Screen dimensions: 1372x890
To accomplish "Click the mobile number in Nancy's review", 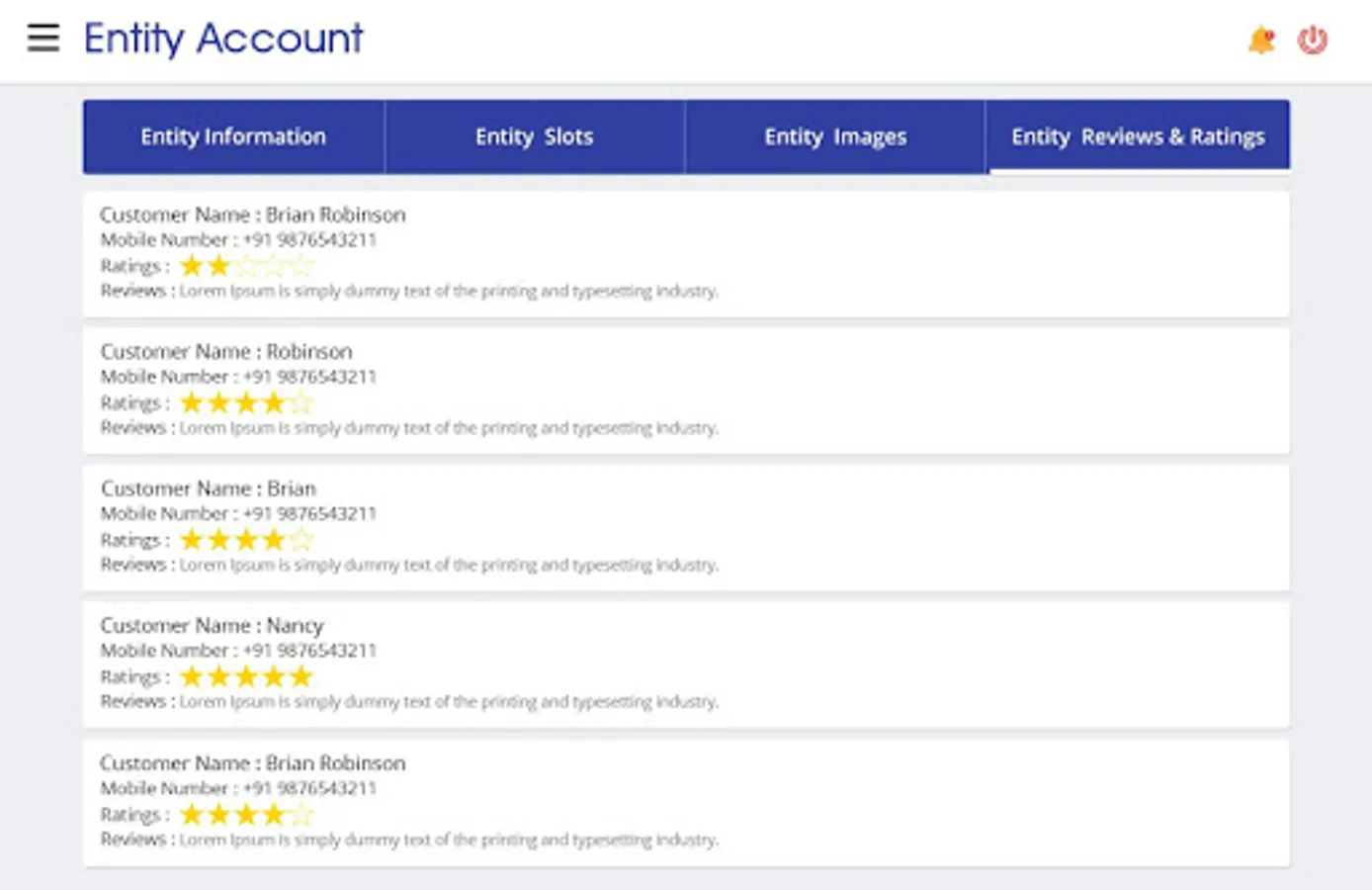I will (309, 651).
